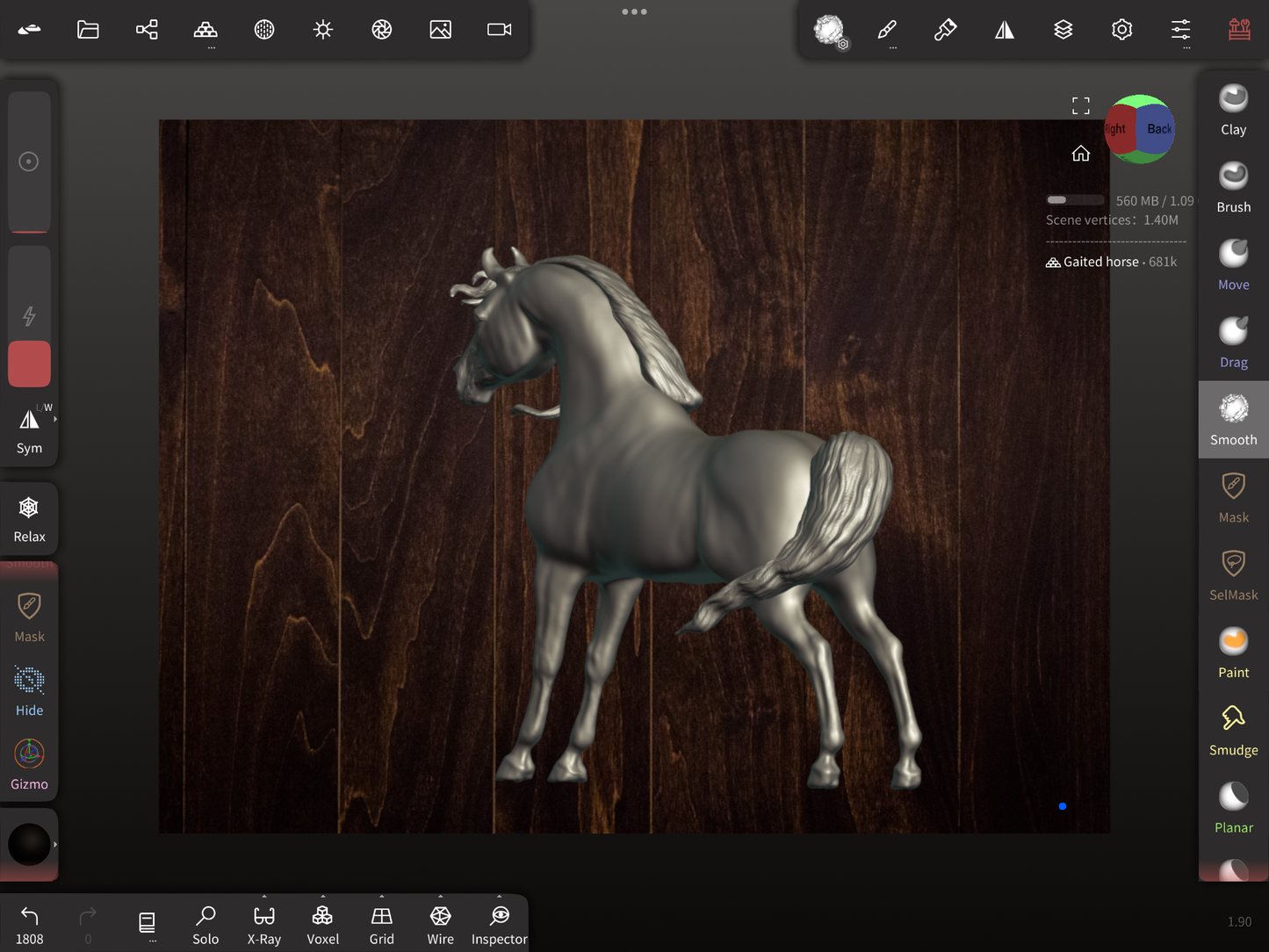
Task: Toggle X-Ray view mode
Action: (263, 925)
